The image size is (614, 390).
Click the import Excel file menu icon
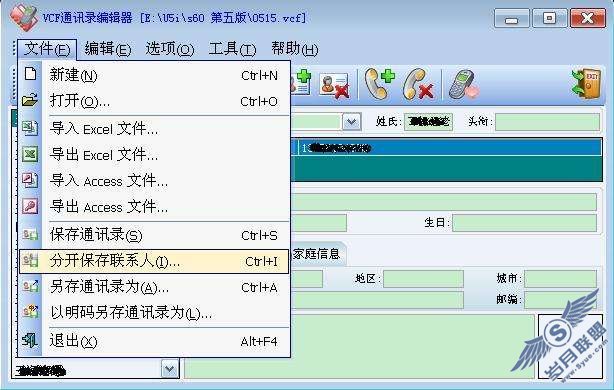point(30,128)
